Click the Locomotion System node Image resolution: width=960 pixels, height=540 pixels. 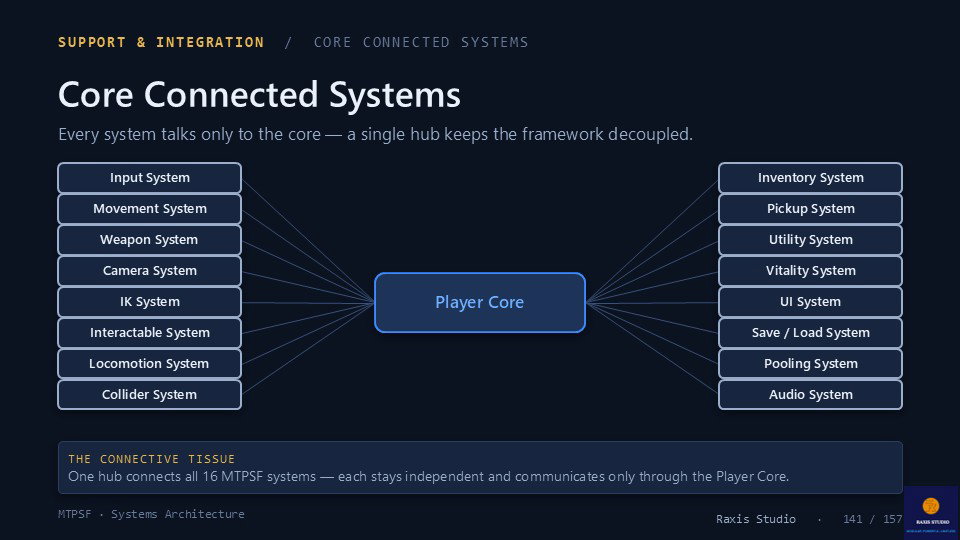click(x=149, y=364)
